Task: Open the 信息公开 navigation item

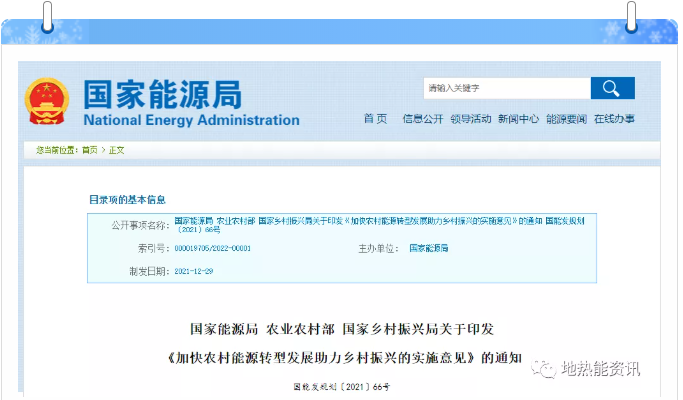Action: click(422, 119)
